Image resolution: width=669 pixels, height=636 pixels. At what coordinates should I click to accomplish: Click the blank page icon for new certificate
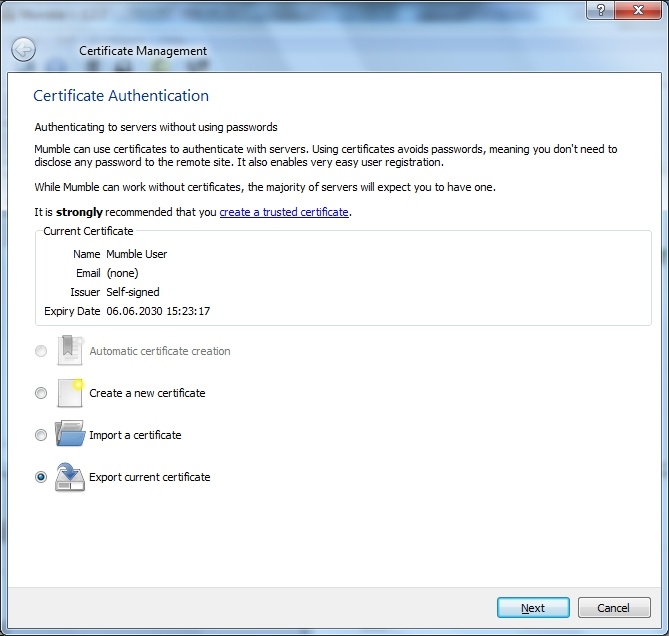pyautogui.click(x=70, y=393)
